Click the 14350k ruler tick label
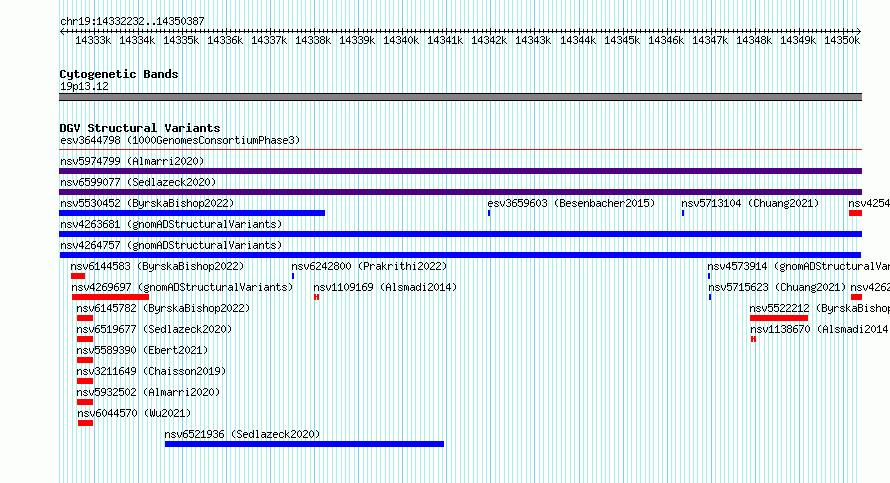Image resolution: width=890 pixels, height=483 pixels. tap(842, 40)
